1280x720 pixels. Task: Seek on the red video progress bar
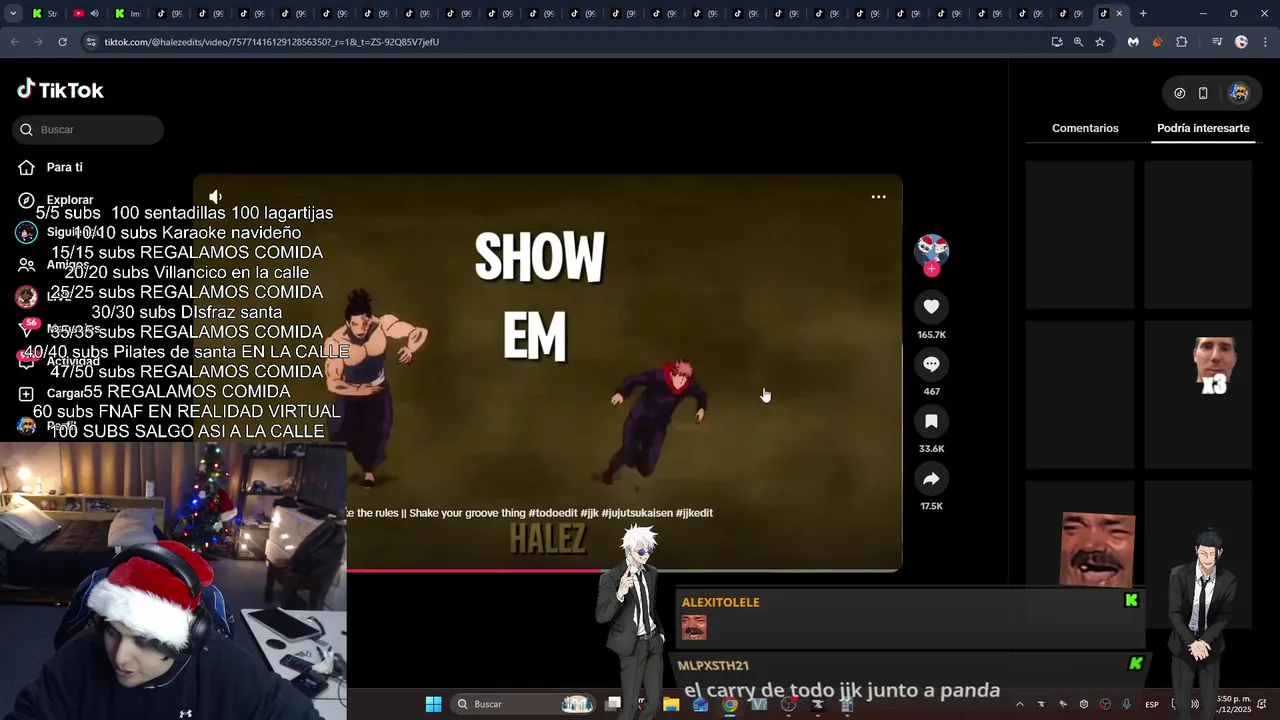coord(475,570)
